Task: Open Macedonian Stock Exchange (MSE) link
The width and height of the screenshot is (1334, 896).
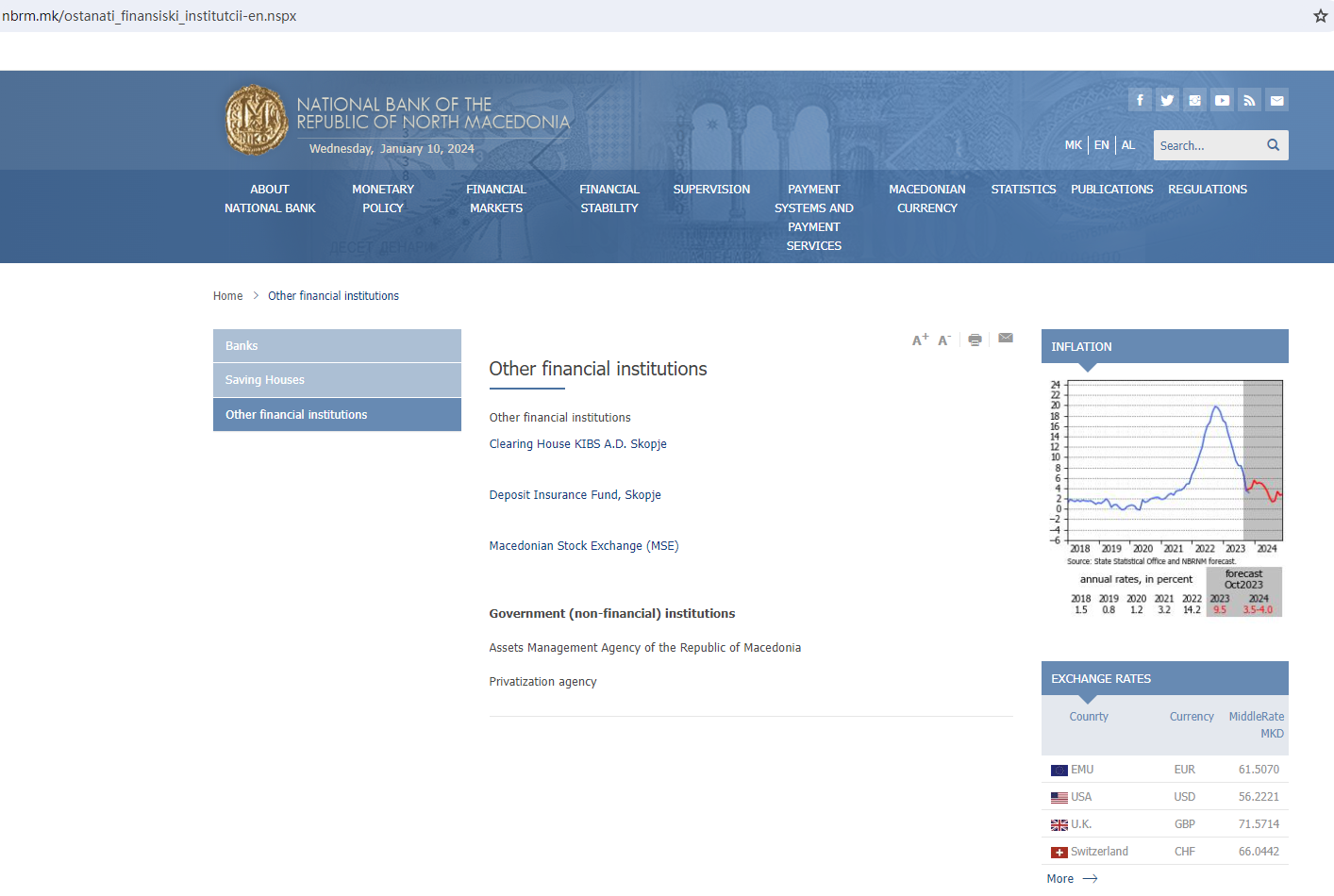Action: point(583,546)
